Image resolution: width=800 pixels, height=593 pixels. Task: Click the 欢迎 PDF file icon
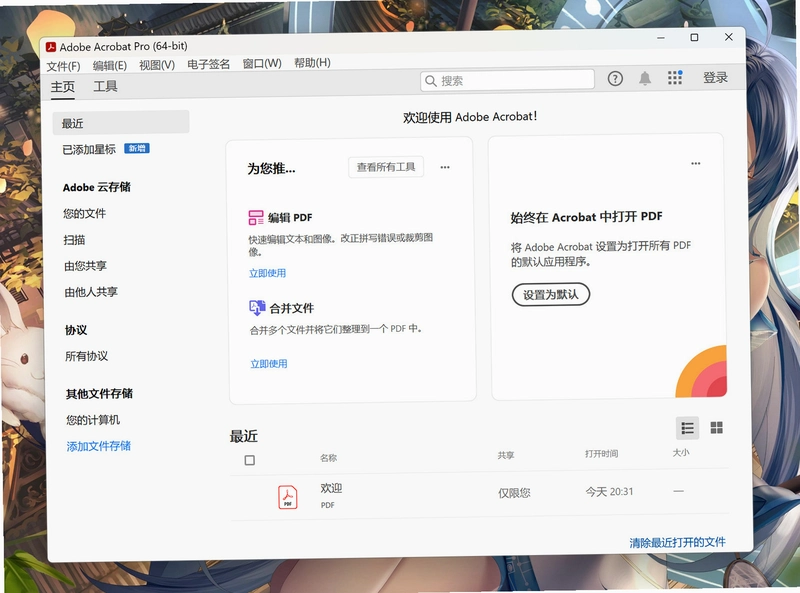pyautogui.click(x=288, y=497)
